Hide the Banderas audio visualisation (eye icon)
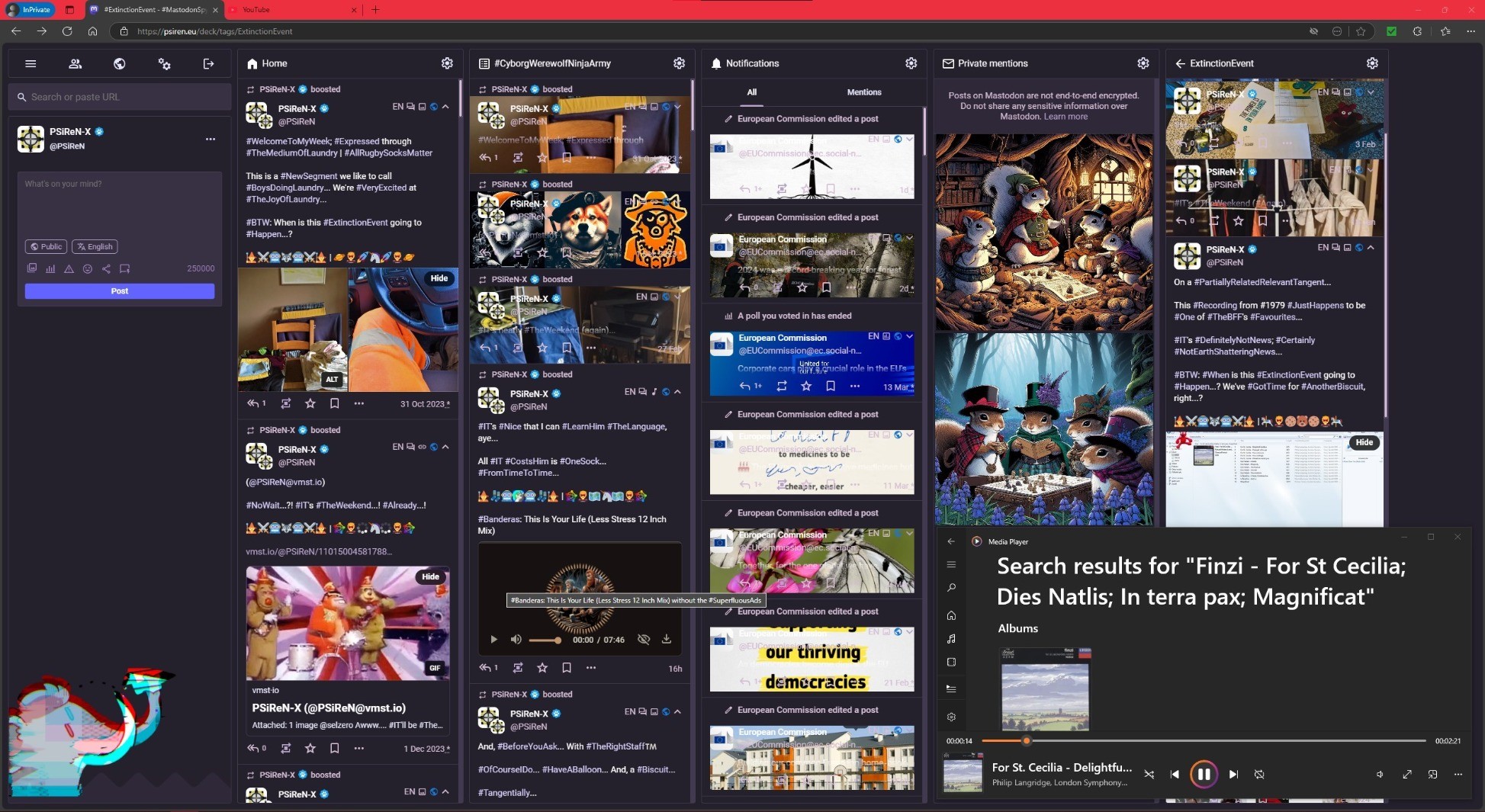The image size is (1485, 812). (x=644, y=639)
